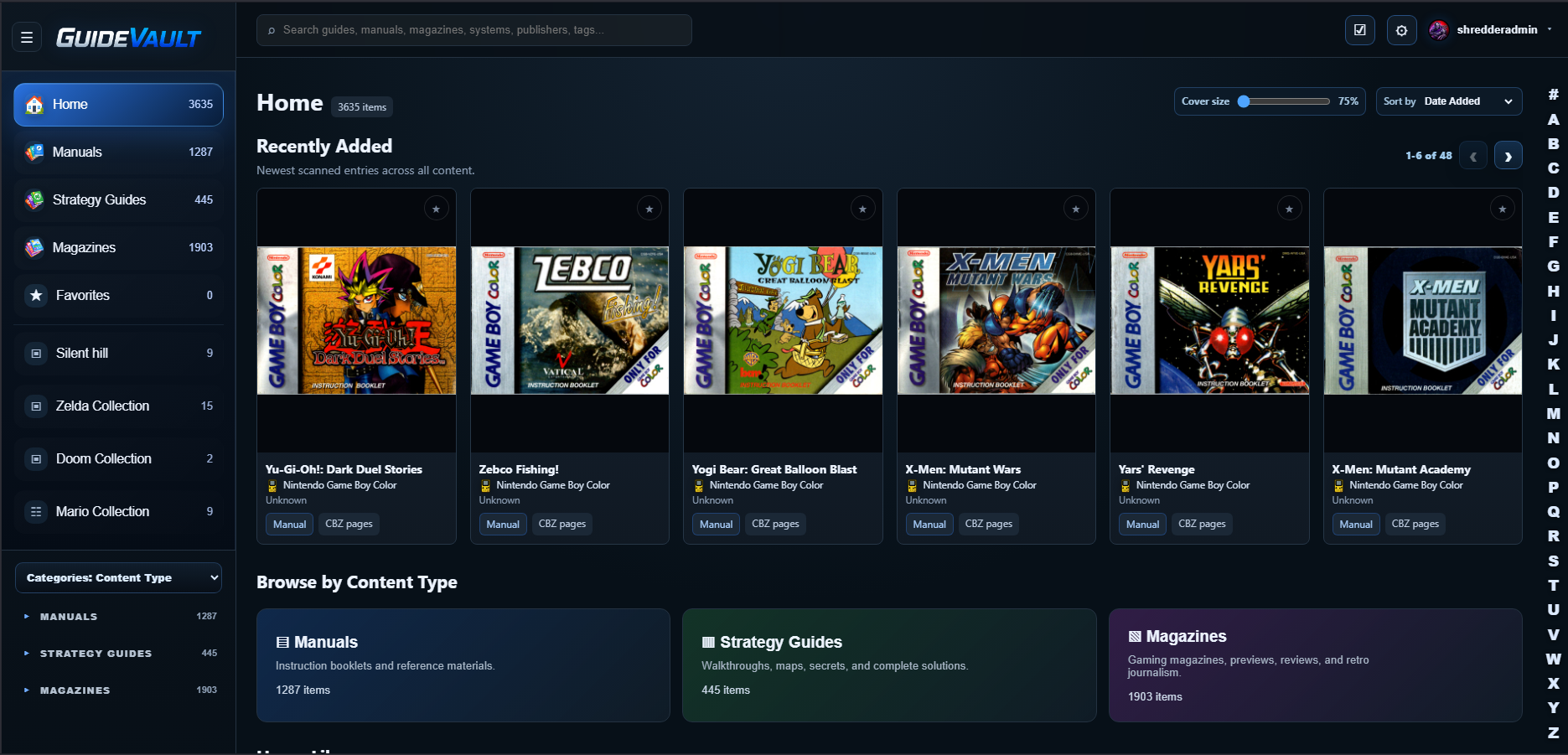Open the Mario Collection
1568x755 pixels.
point(118,512)
